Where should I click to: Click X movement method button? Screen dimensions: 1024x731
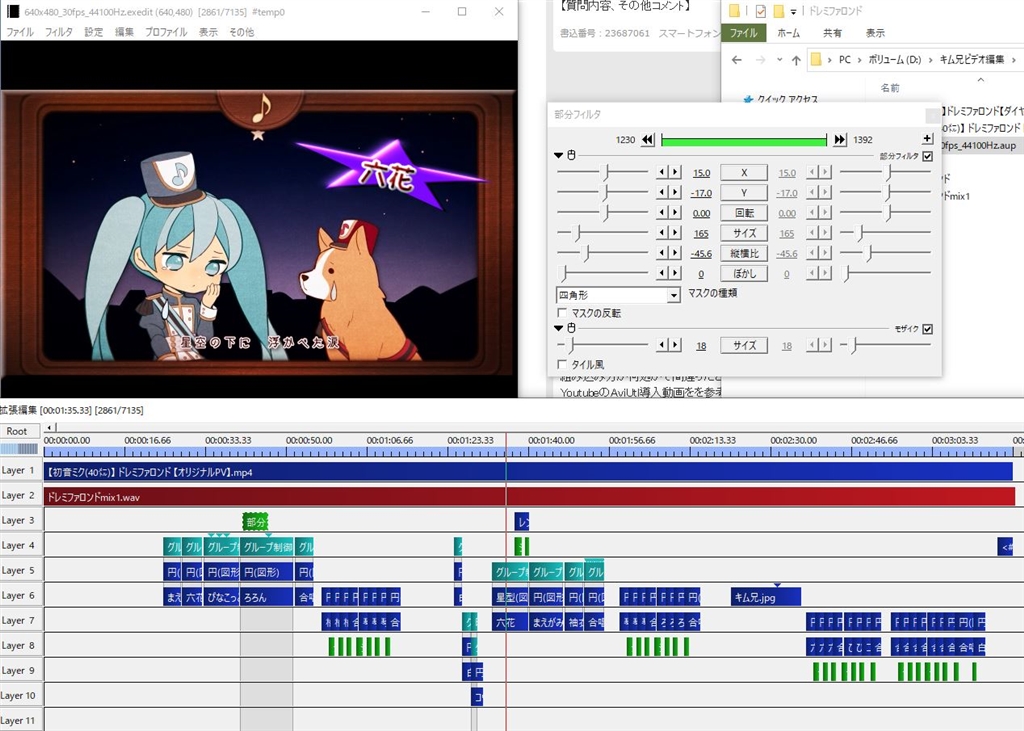[x=744, y=172]
